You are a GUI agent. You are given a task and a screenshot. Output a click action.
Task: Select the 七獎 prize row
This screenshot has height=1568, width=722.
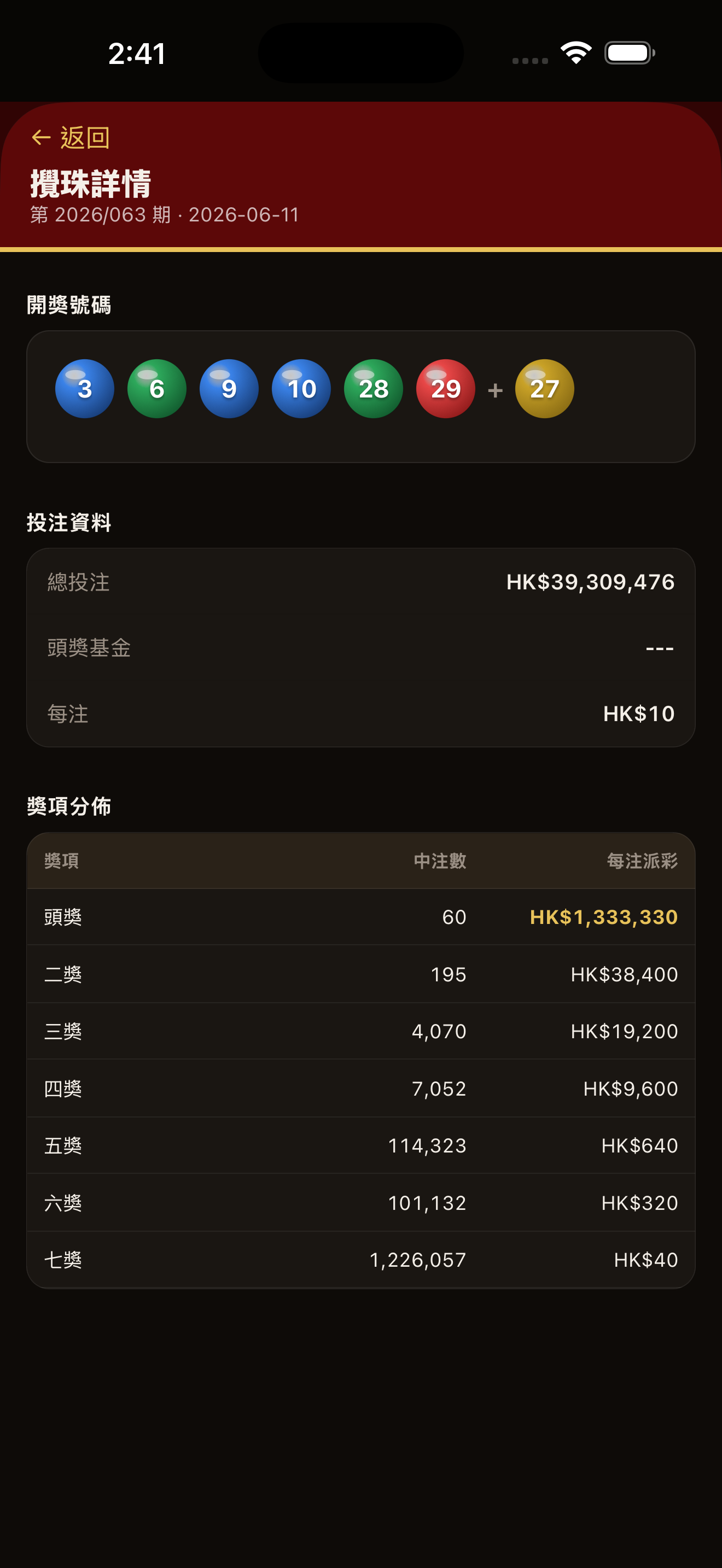(361, 1260)
